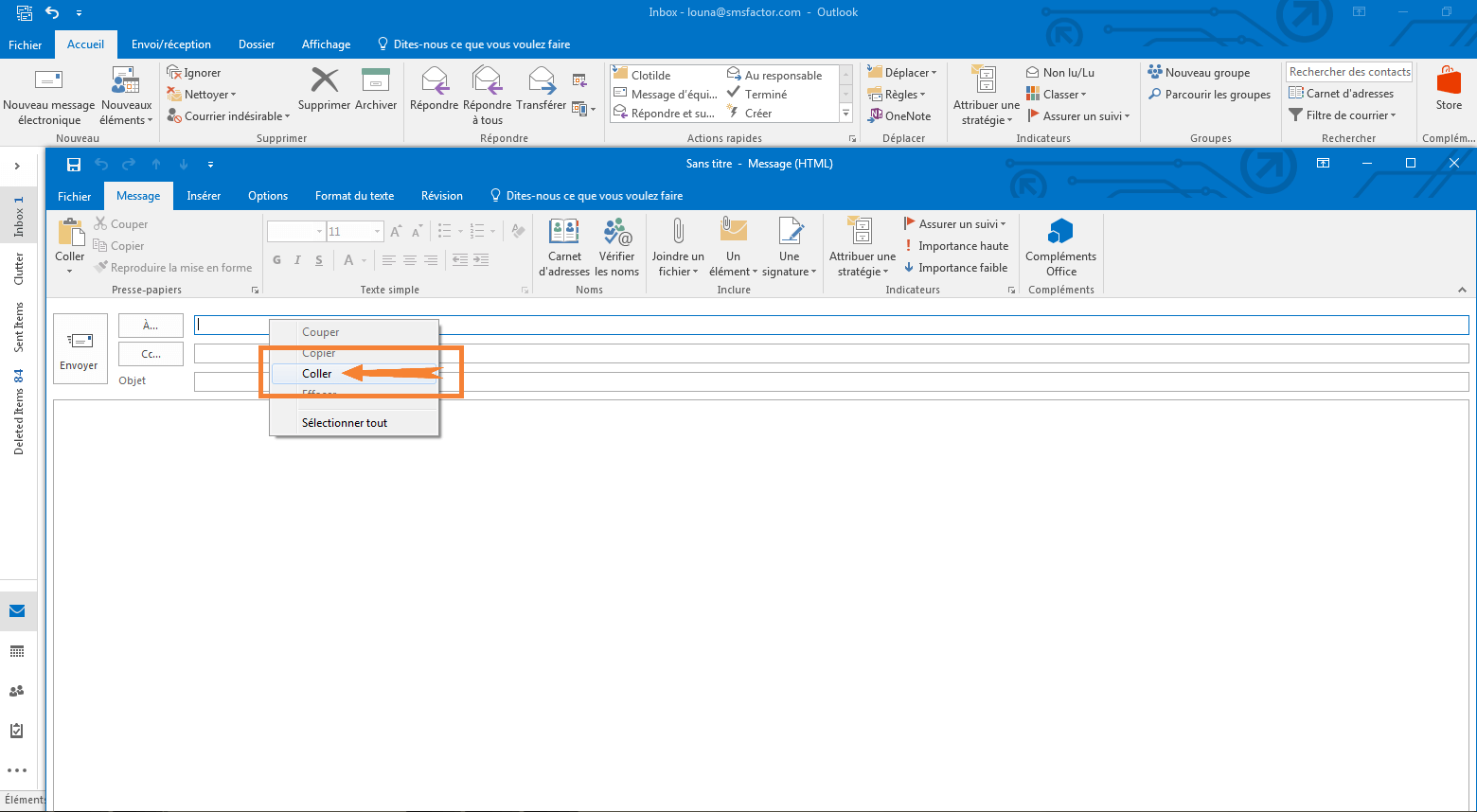Expand the folder pane arrow
Image resolution: width=1477 pixels, height=812 pixels.
pos(17,167)
